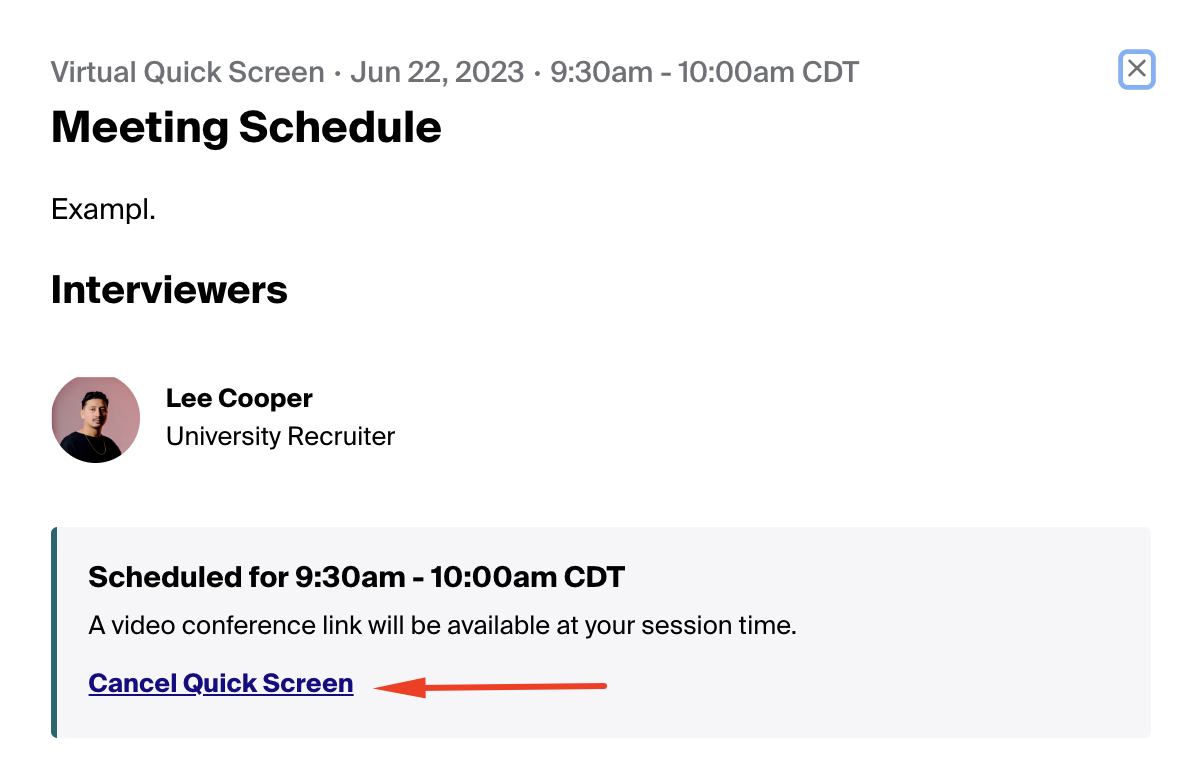Click the University Recruiter job title
The width and height of the screenshot is (1194, 778).
point(280,437)
